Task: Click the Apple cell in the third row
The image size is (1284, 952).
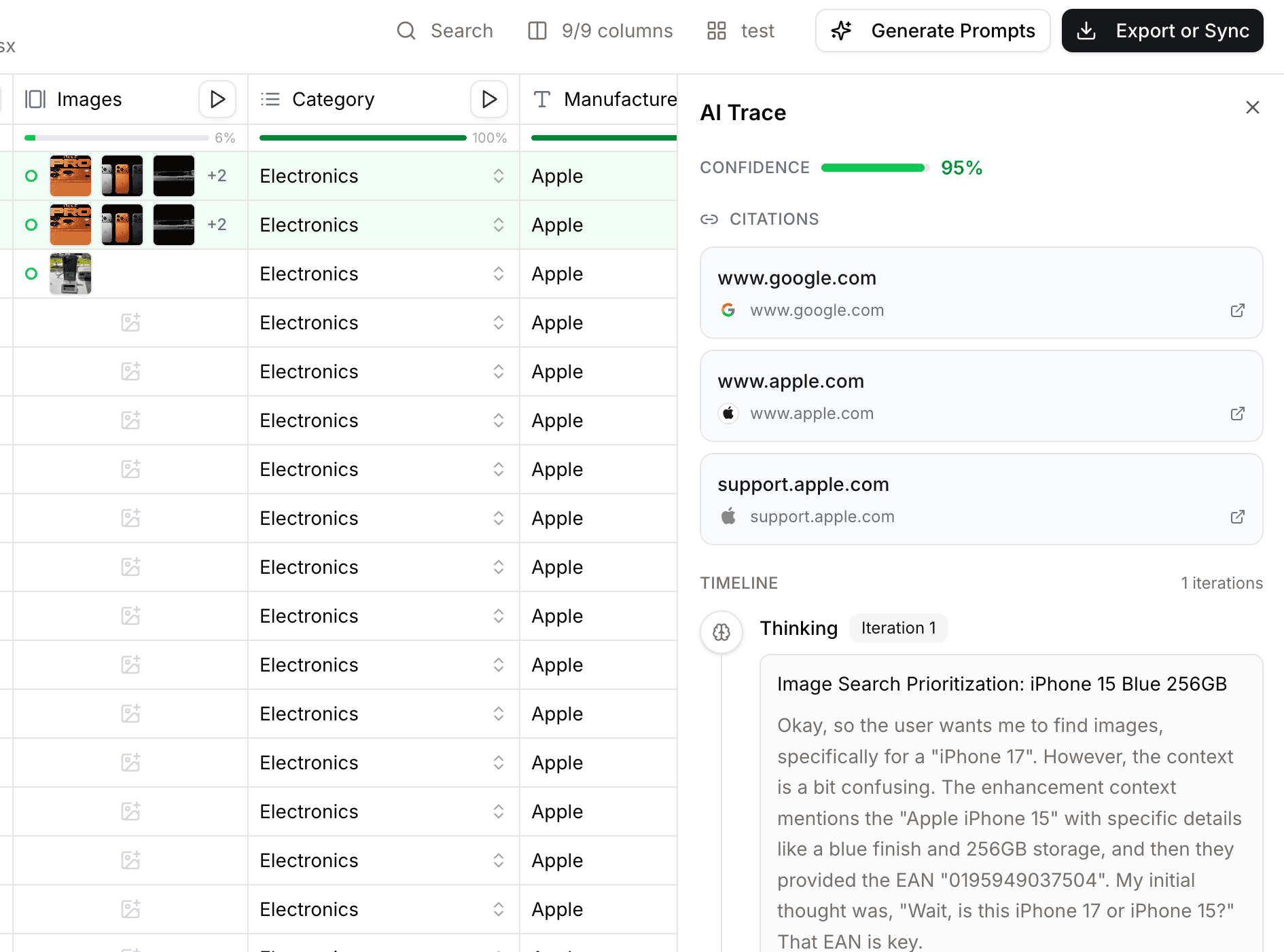Action: [599, 274]
